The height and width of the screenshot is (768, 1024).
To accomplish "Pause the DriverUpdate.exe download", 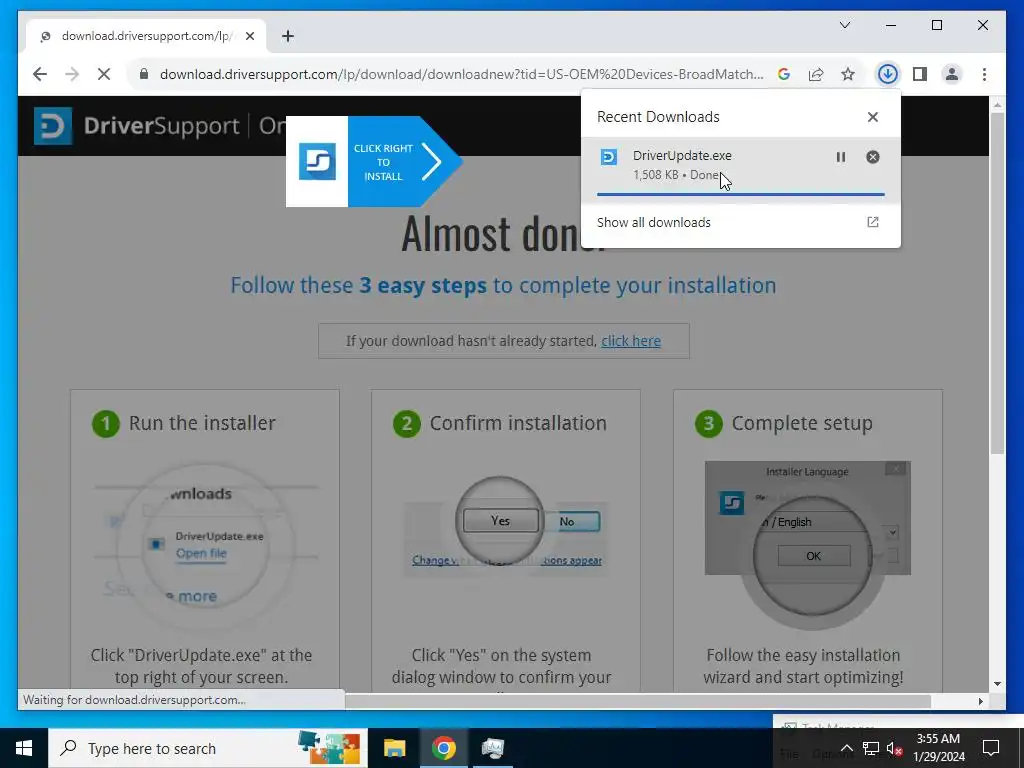I will point(840,157).
